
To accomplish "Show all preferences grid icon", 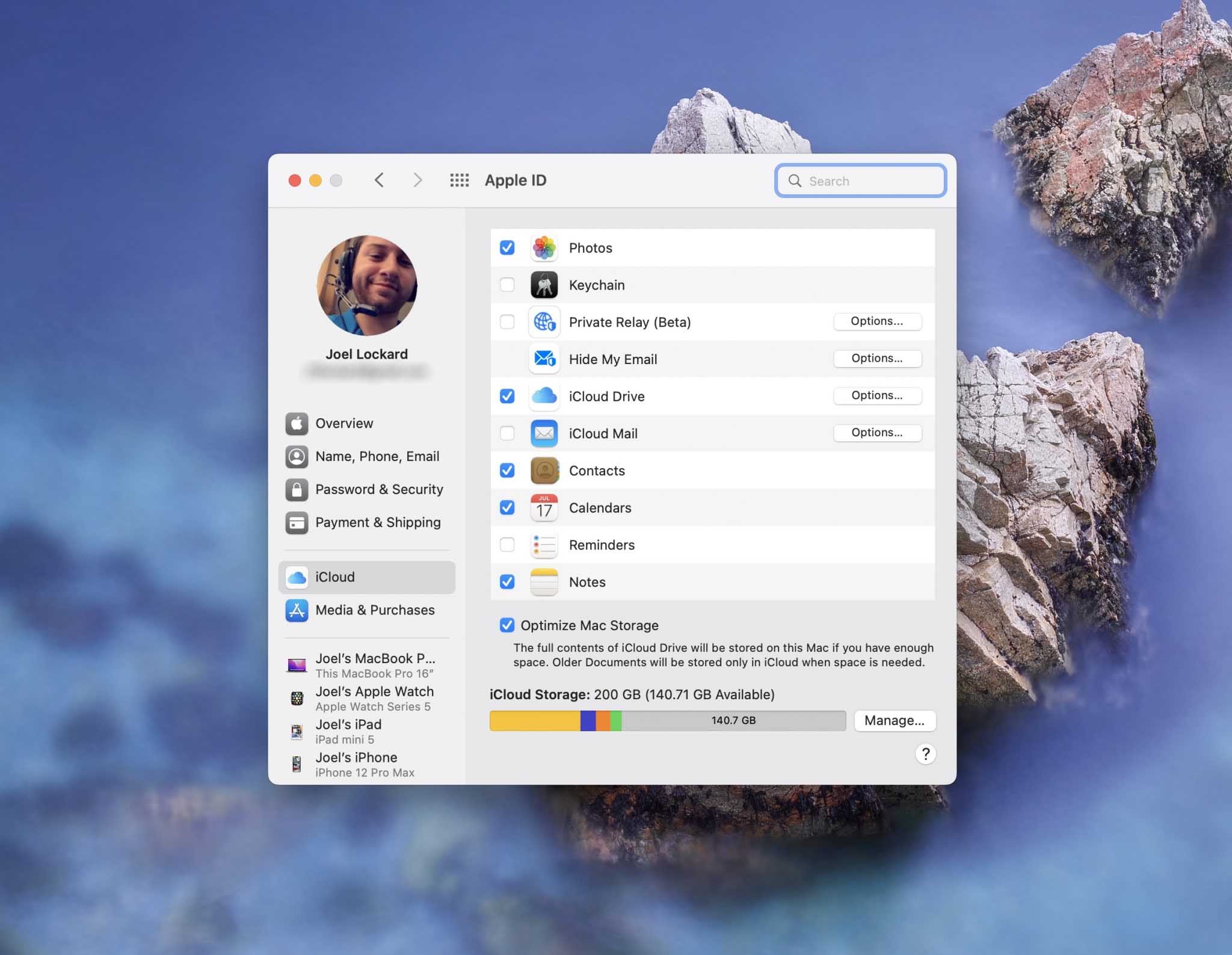I will (460, 180).
